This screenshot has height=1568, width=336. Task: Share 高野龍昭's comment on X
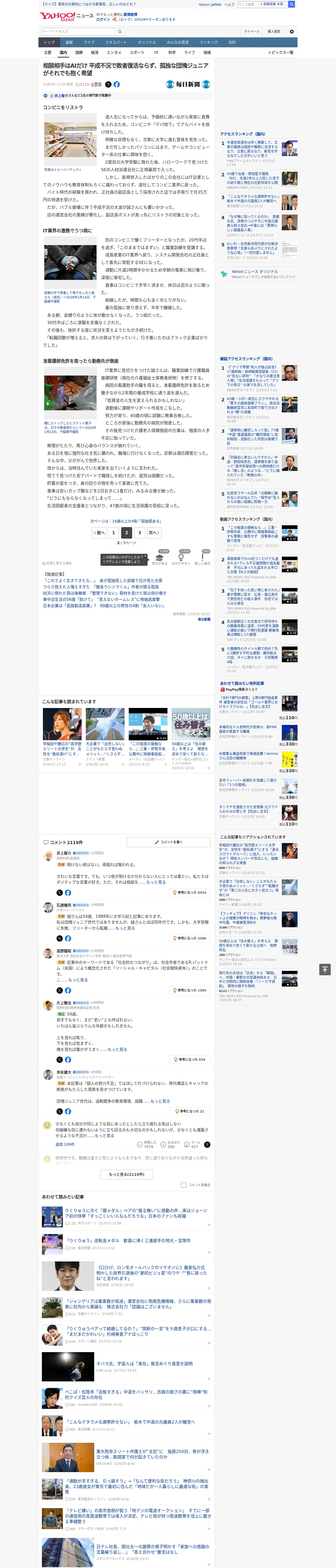pyautogui.click(x=60, y=990)
